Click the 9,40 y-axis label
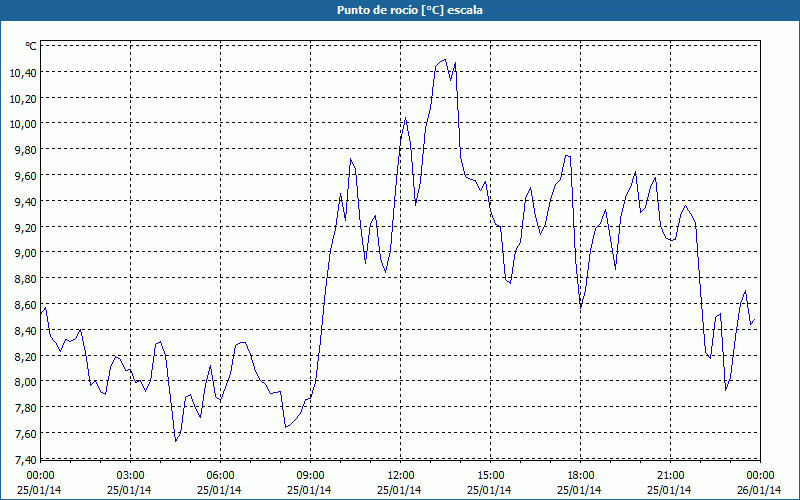 point(26,202)
